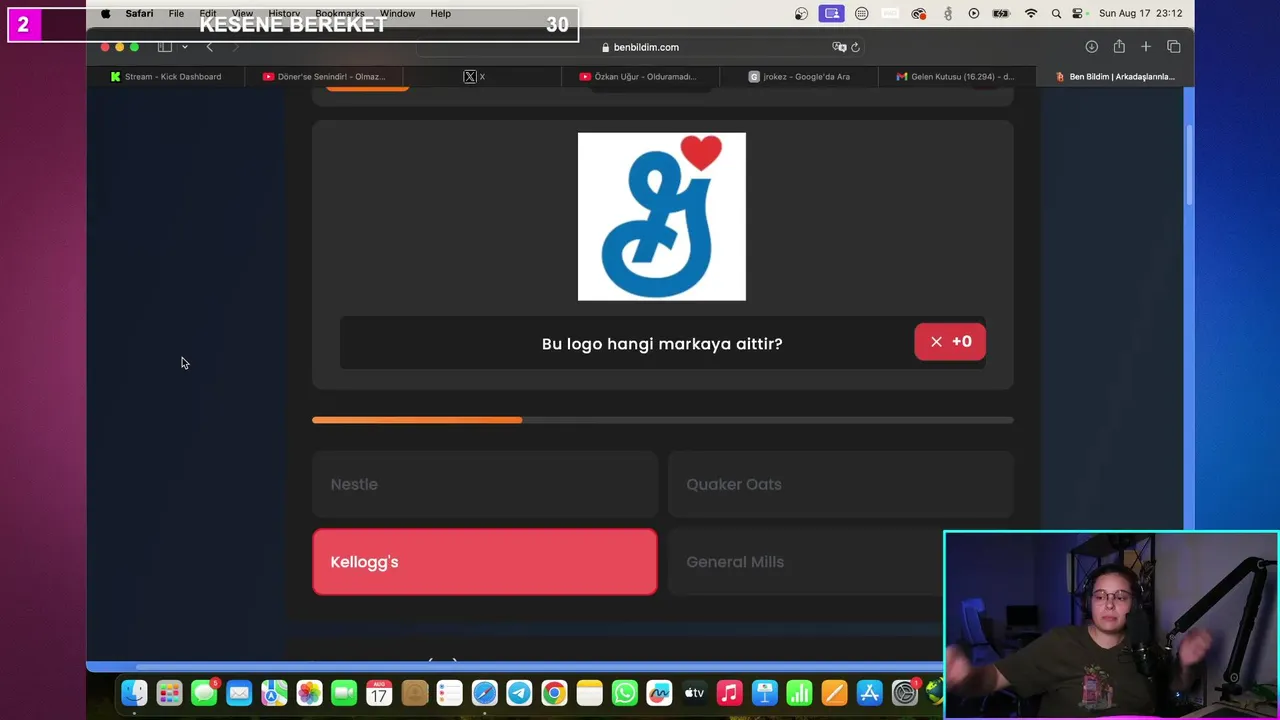Open Creative Cloud menu bar icon

(x=919, y=14)
